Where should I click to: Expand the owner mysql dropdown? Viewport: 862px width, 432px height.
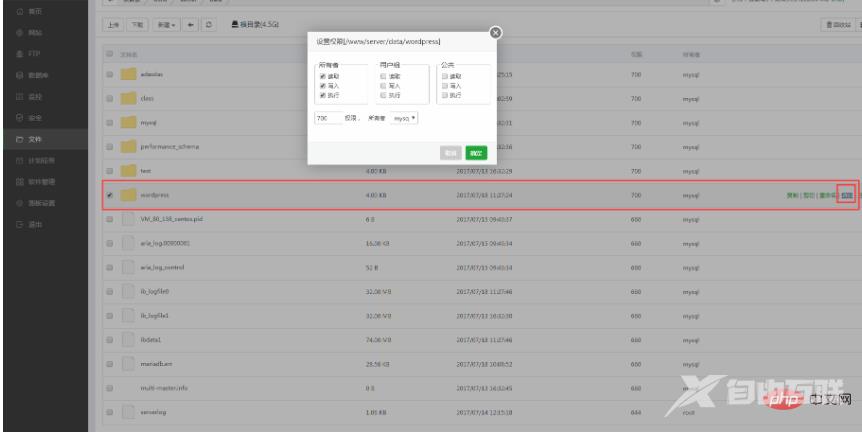point(405,118)
